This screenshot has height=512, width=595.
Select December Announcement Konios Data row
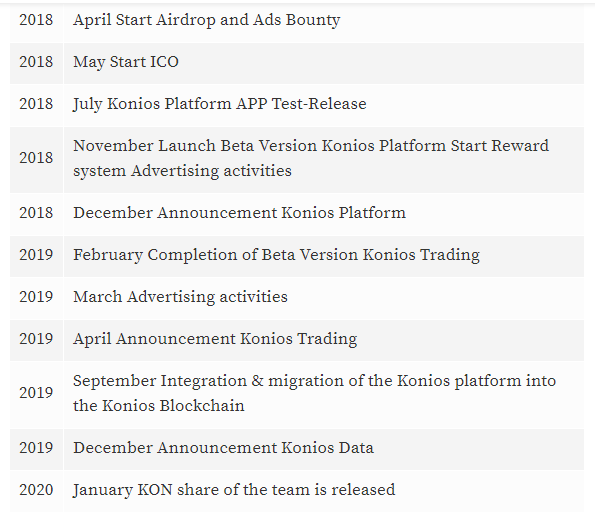coord(297,449)
